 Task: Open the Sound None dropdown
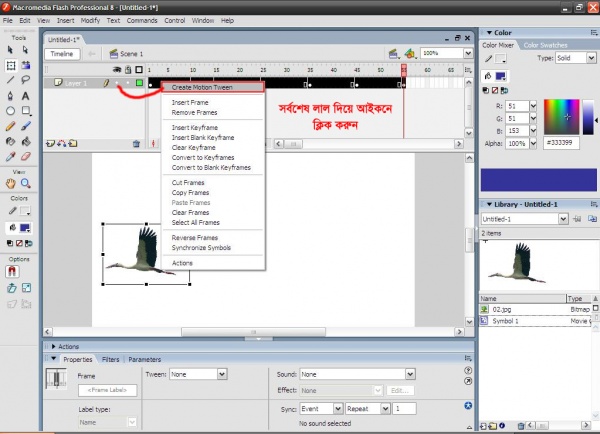pos(410,374)
